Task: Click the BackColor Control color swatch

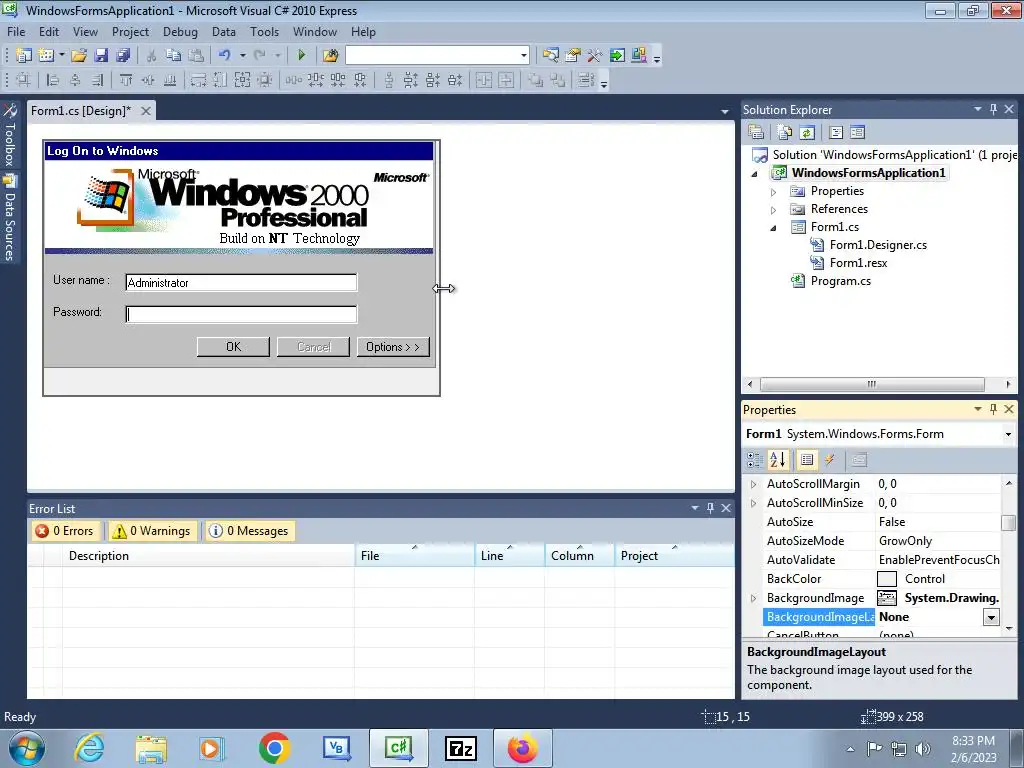Action: pyautogui.click(x=886, y=579)
